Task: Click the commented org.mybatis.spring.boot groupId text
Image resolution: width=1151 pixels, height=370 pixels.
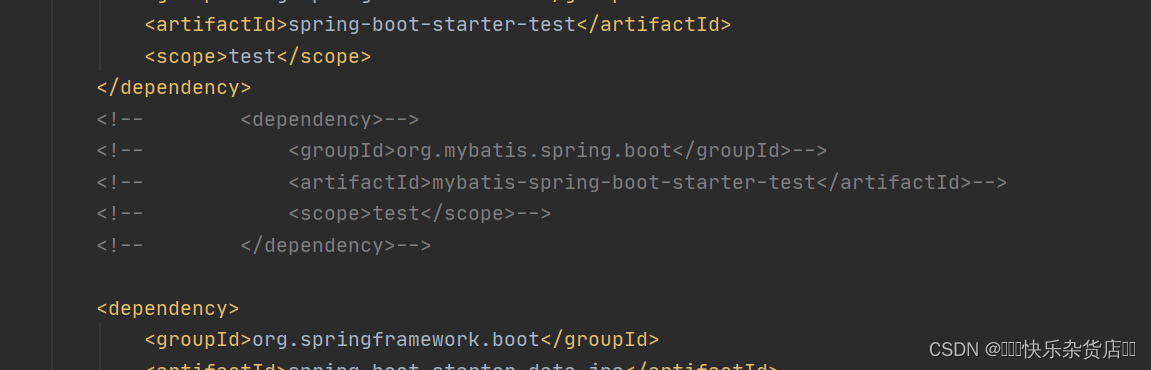Action: [x=534, y=151]
